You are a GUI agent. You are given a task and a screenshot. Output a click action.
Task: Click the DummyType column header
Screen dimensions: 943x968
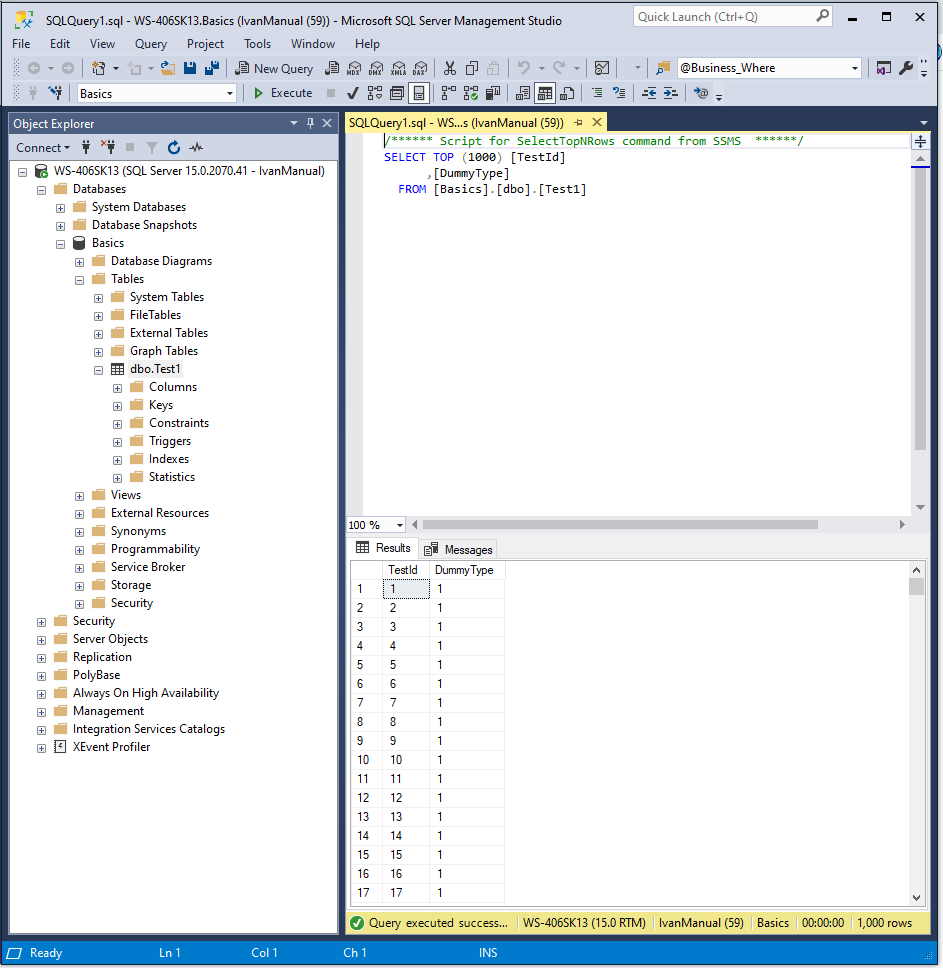(467, 570)
